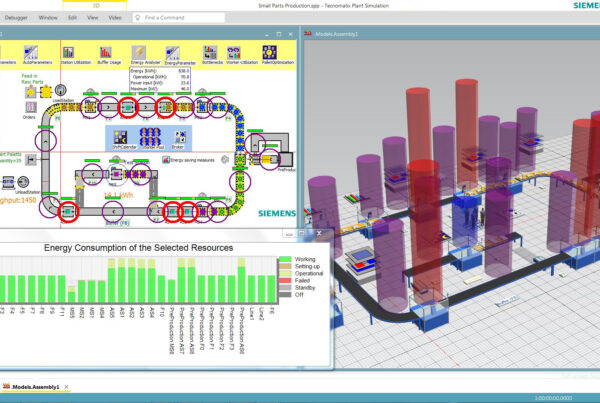Maximize the 2D model frame window

(x=279, y=34)
